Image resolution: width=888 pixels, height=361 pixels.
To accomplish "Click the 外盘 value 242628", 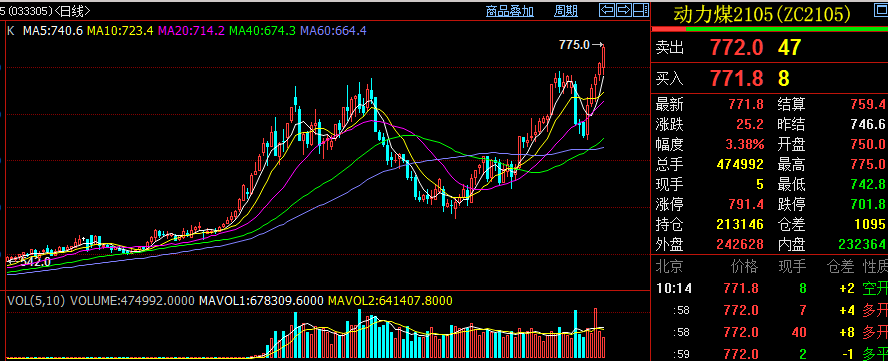I will coord(740,244).
